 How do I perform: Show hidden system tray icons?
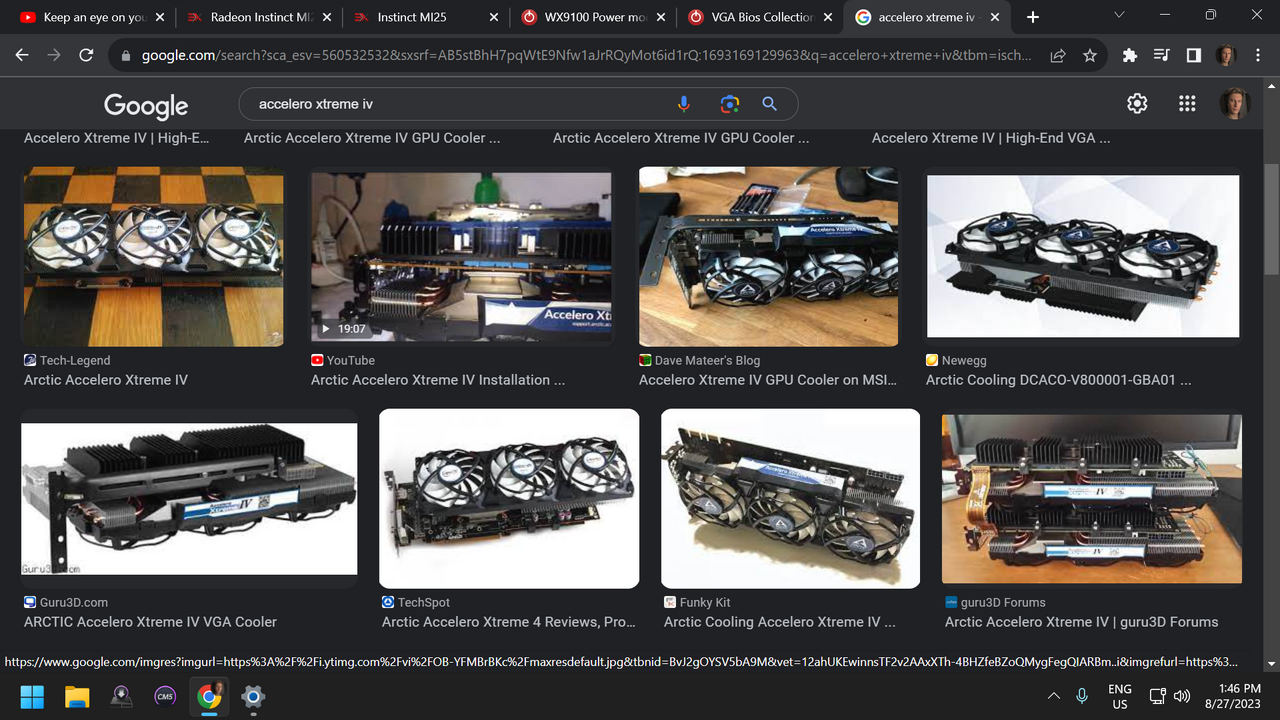(x=1053, y=696)
